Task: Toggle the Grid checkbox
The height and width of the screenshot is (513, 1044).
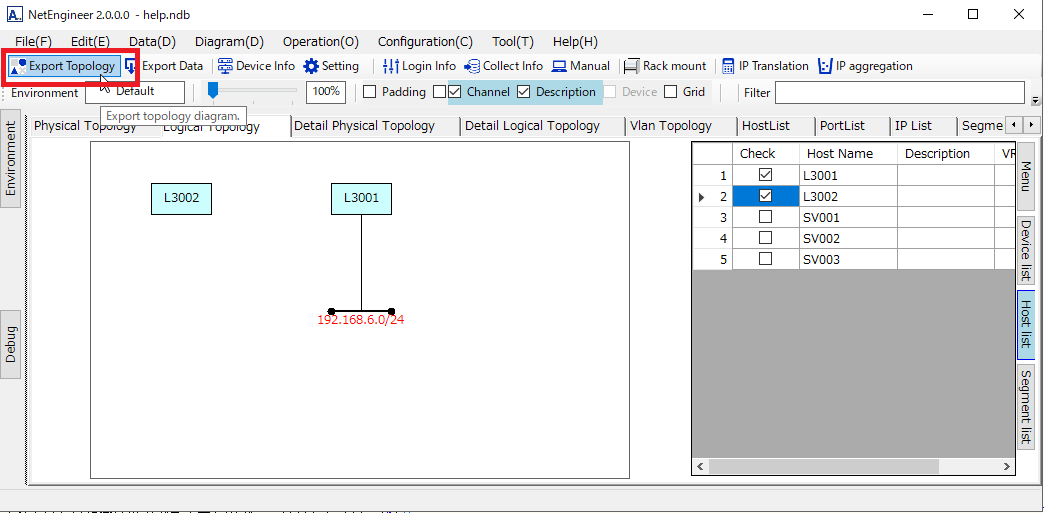Action: coord(670,92)
